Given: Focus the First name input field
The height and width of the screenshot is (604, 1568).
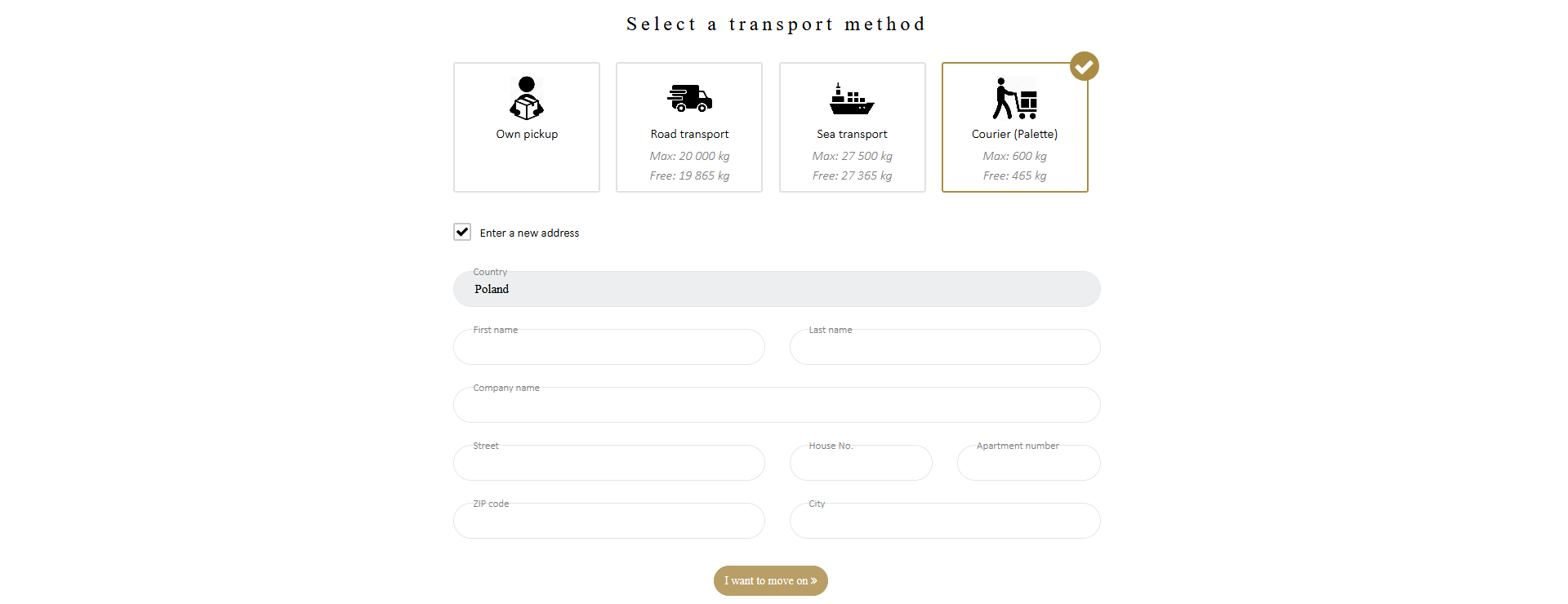Looking at the screenshot, I should (608, 348).
